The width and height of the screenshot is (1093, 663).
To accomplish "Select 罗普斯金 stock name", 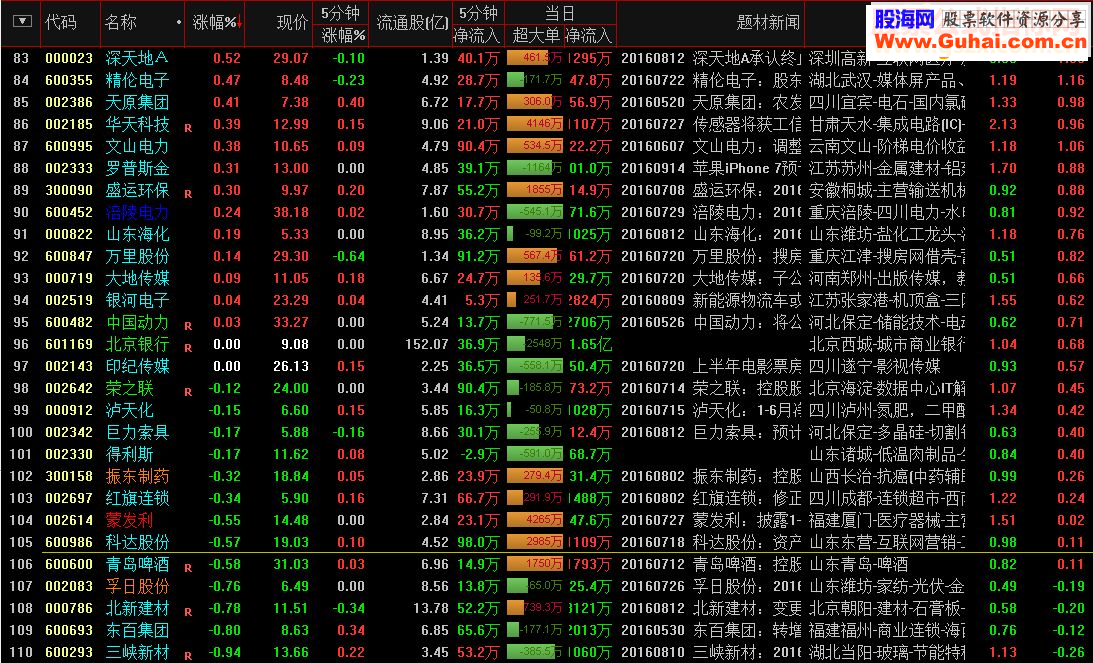I will 137,168.
